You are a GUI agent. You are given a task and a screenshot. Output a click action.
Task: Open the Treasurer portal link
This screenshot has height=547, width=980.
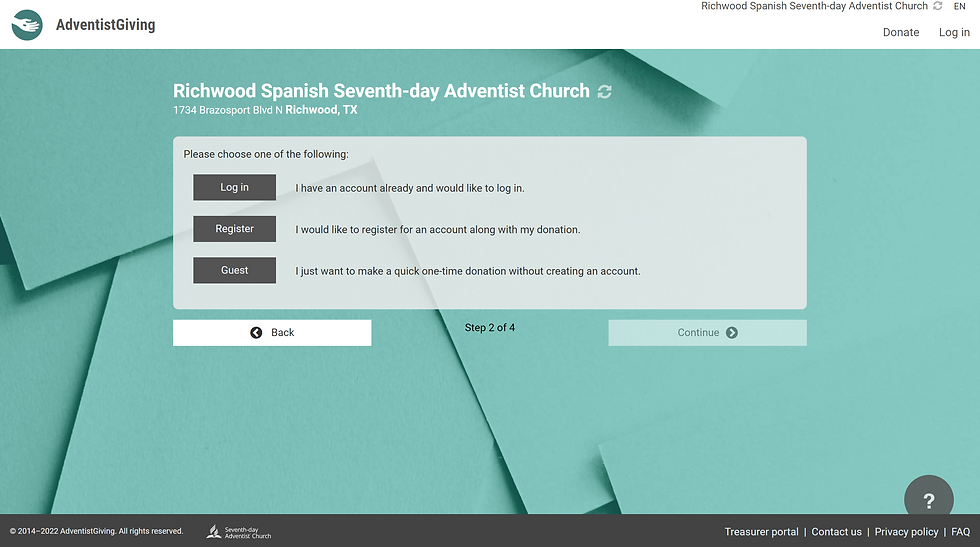click(x=761, y=532)
